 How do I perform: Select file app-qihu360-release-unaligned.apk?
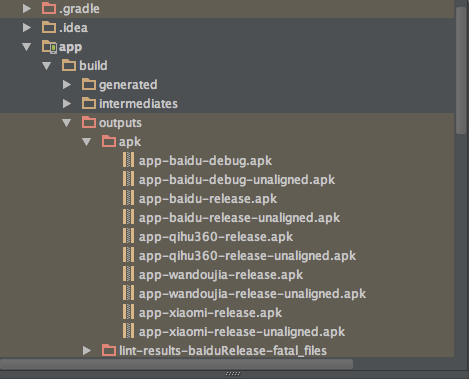(x=247, y=256)
